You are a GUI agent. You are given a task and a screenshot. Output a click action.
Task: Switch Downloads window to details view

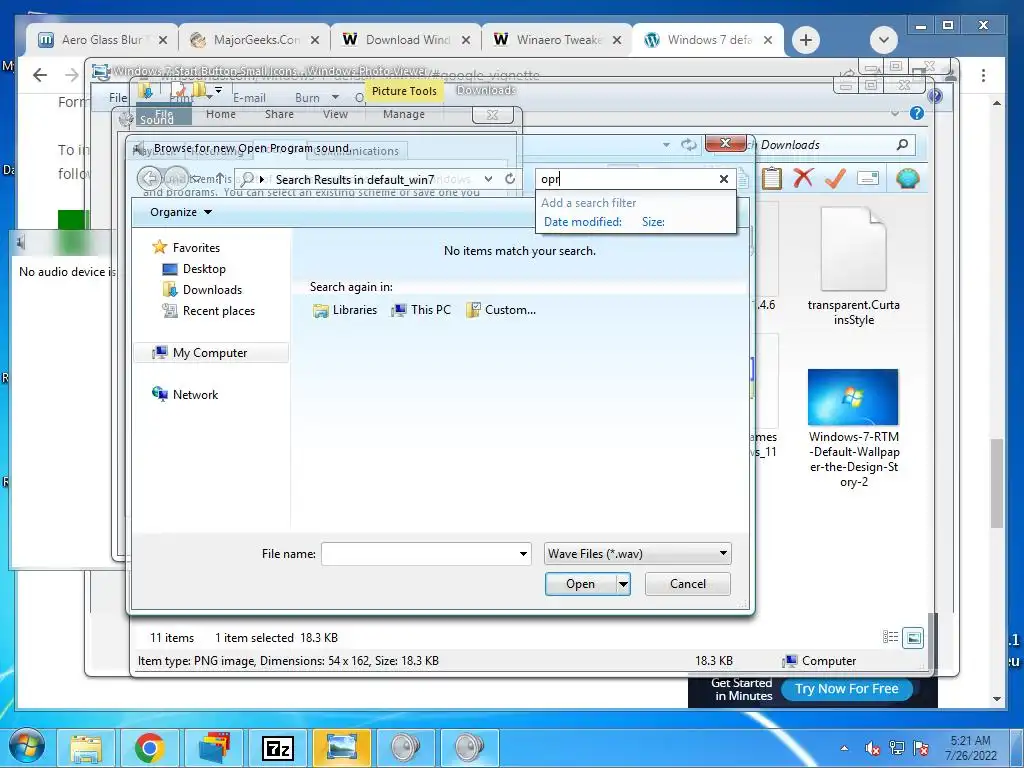(x=890, y=637)
